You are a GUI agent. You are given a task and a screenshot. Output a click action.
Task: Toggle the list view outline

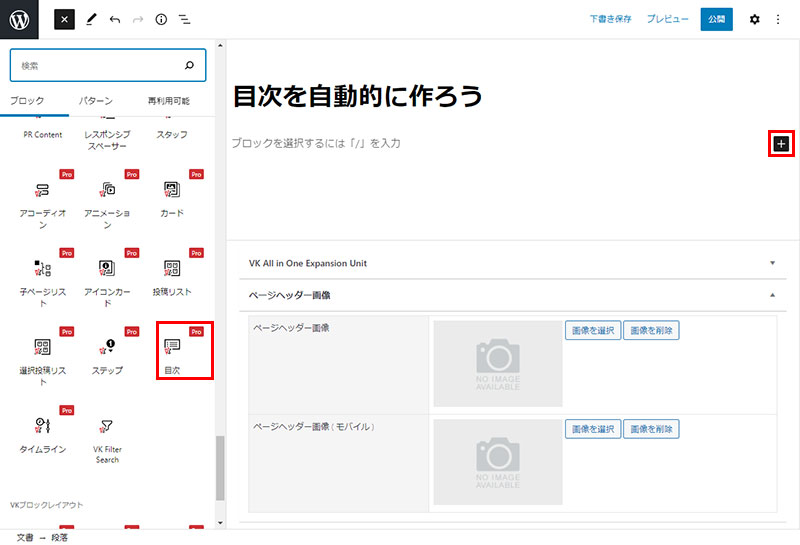click(185, 19)
